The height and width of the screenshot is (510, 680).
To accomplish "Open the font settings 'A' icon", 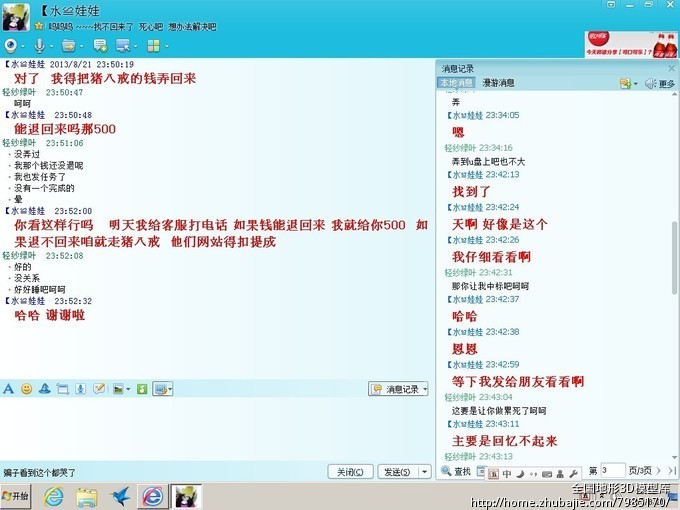I will click(9, 388).
